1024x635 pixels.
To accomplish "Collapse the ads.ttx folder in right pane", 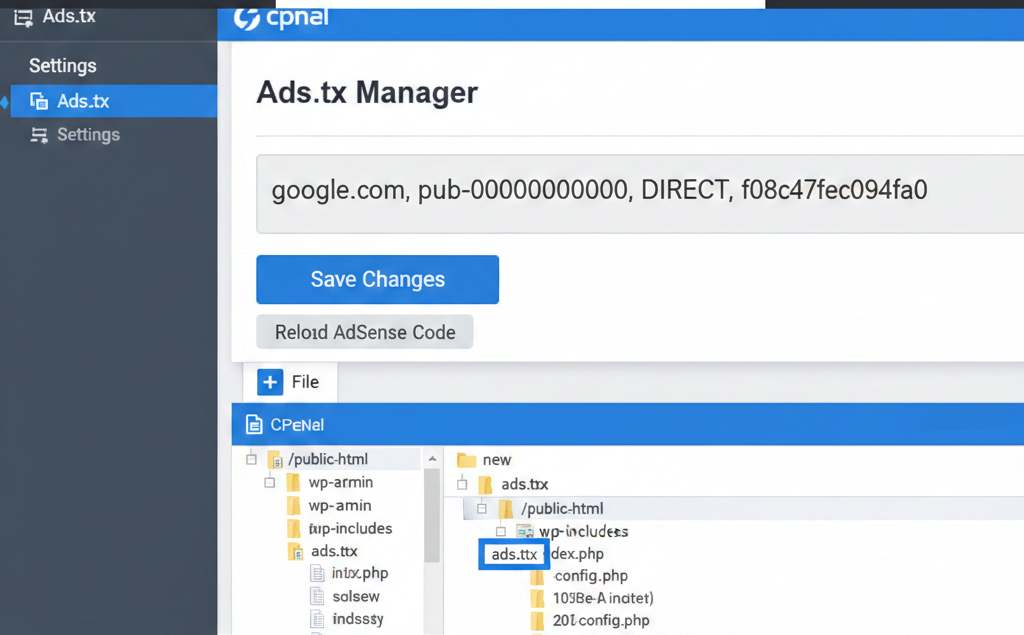I will pos(462,484).
